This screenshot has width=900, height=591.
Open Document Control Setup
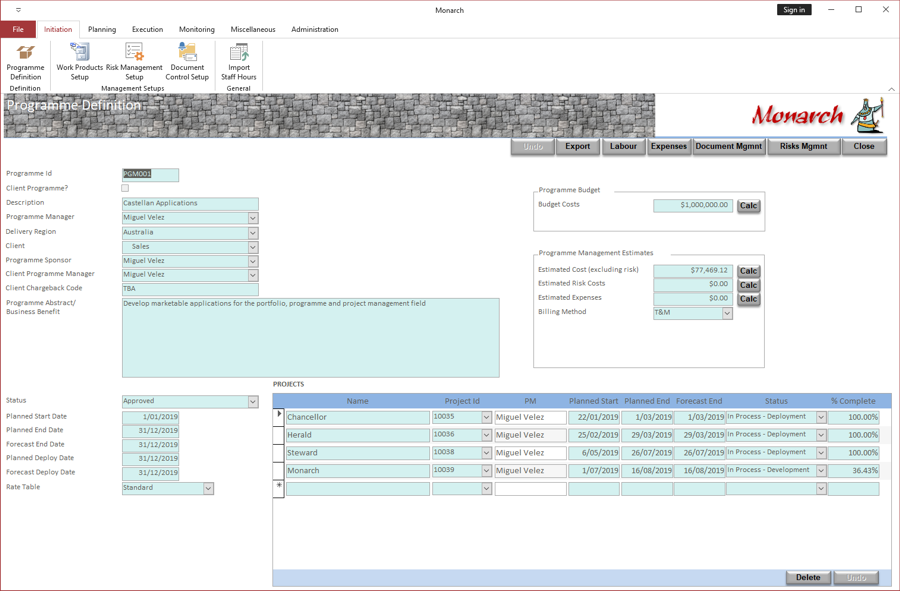[187, 62]
